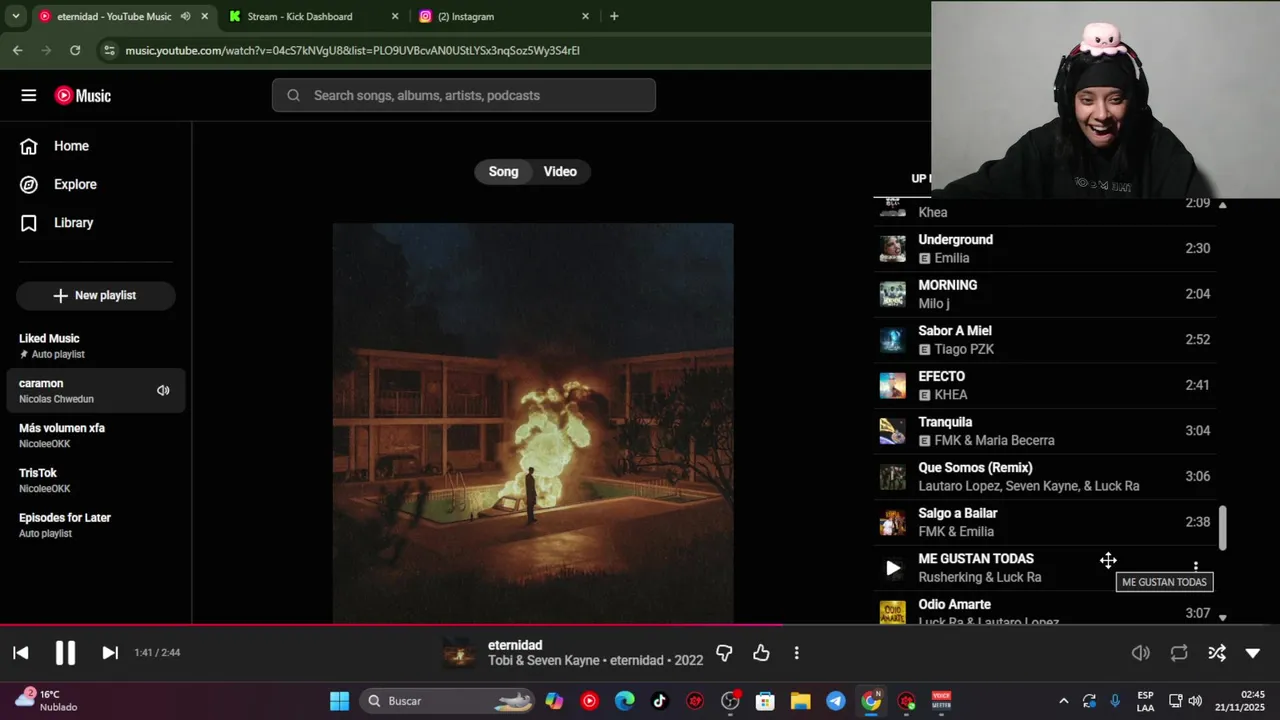Screen dimensions: 1280x720
Task: Open Windows Start menu
Action: (x=339, y=701)
